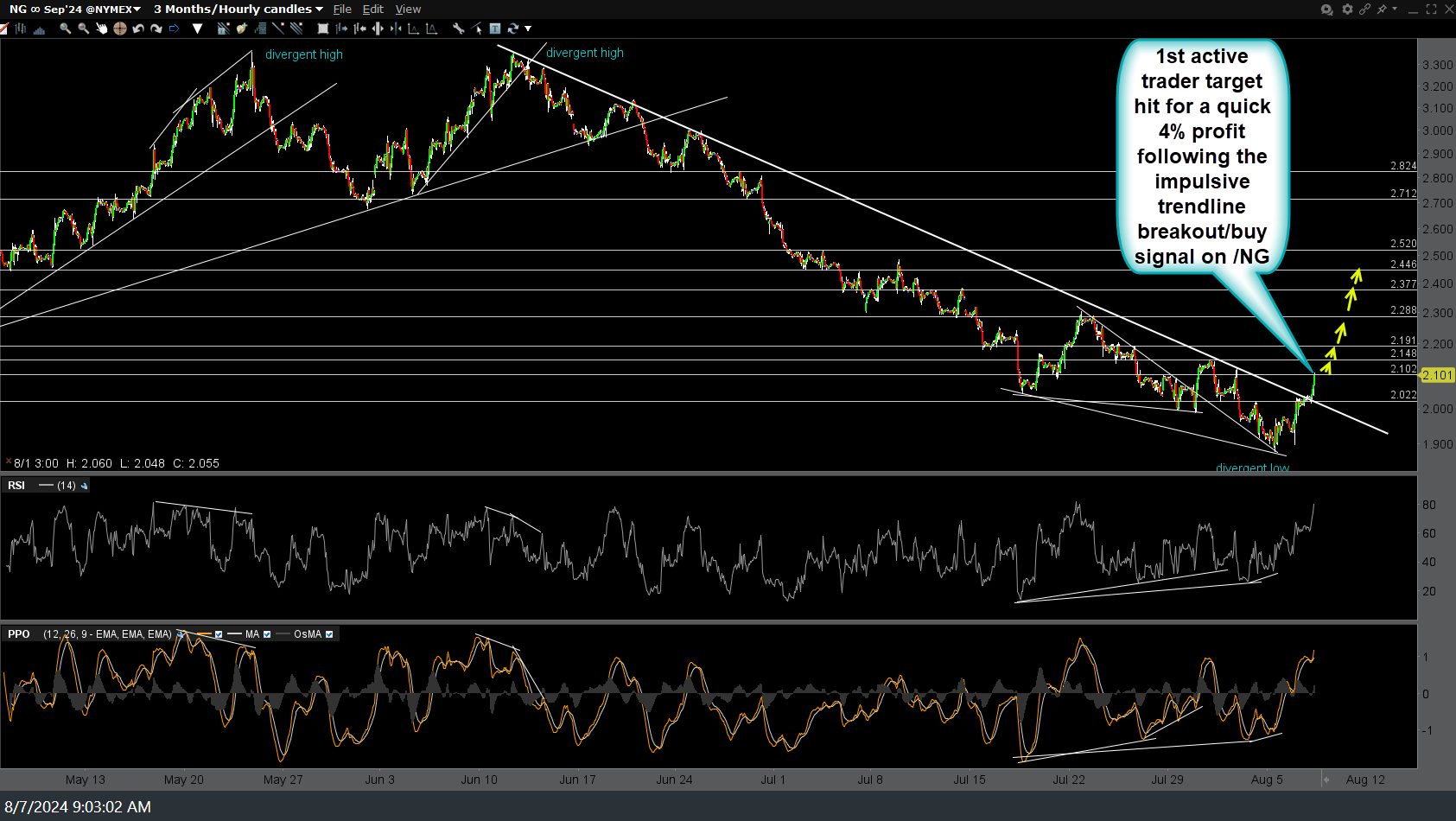This screenshot has height=821, width=1456.
Task: Select the crosshair cursor tool
Action: (x=119, y=29)
